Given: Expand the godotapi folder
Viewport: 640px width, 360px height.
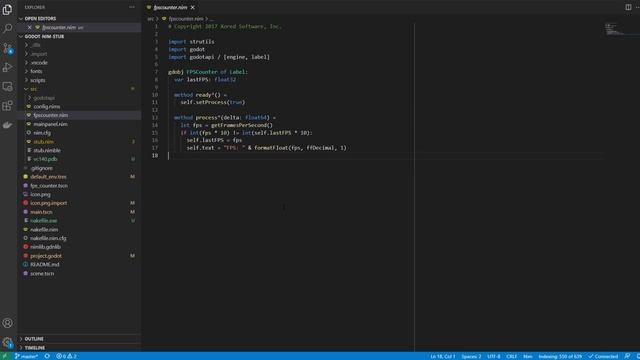Looking at the screenshot, I should point(44,98).
